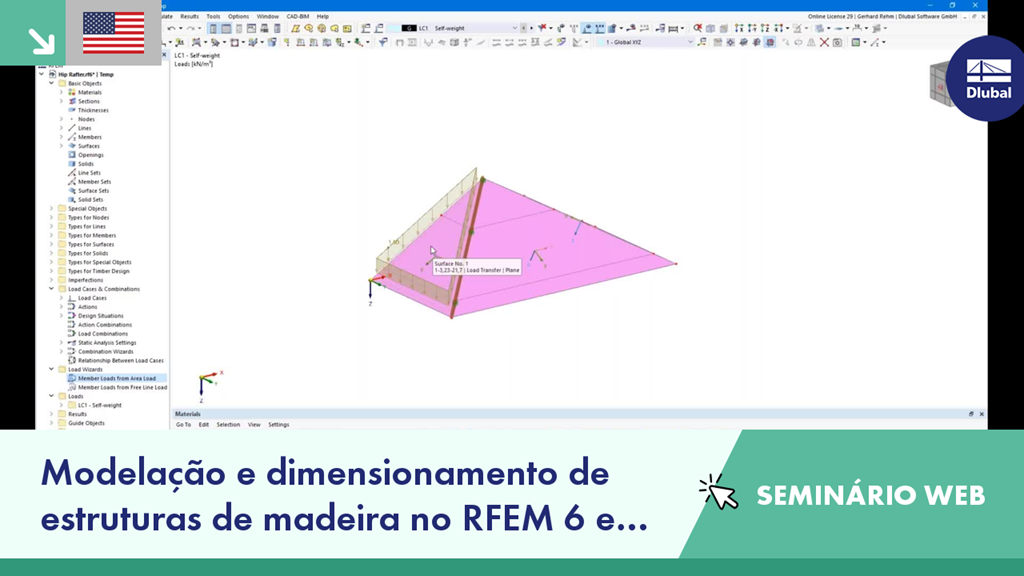
Task: Click Go To in the Materials panel
Action: click(x=181, y=424)
